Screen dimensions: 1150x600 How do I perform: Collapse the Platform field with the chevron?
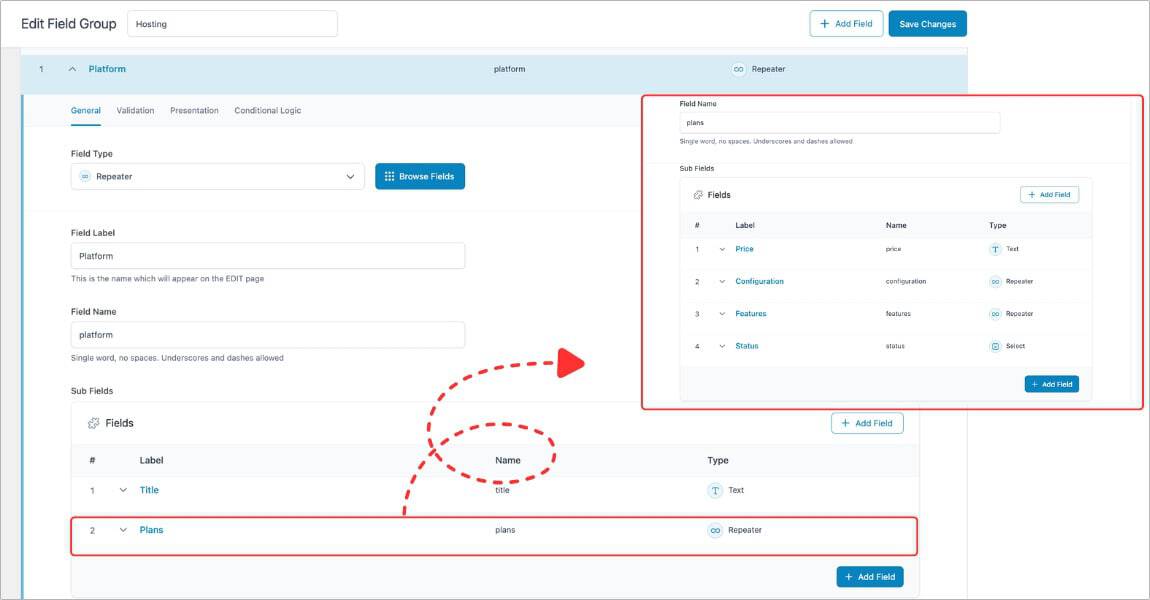pyautogui.click(x=72, y=69)
